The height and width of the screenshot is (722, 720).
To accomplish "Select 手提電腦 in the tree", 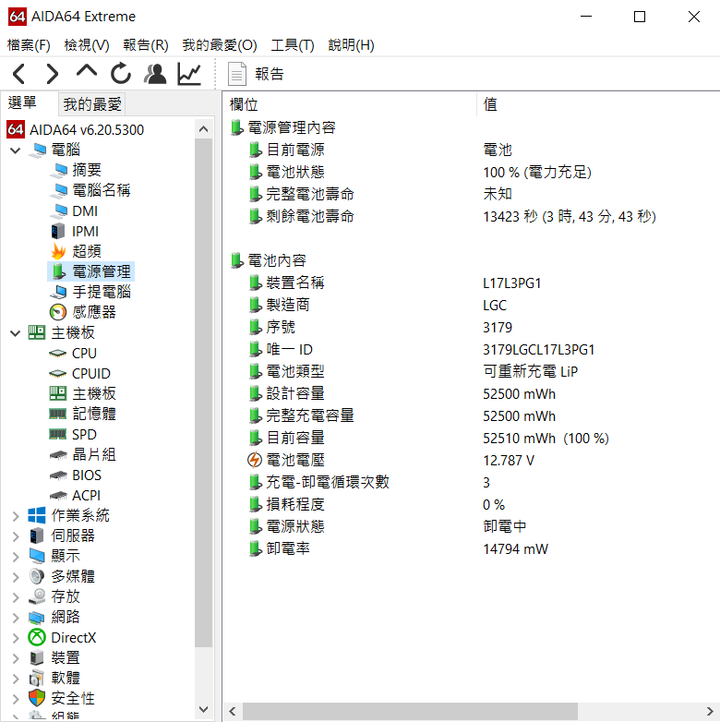I will pos(101,292).
